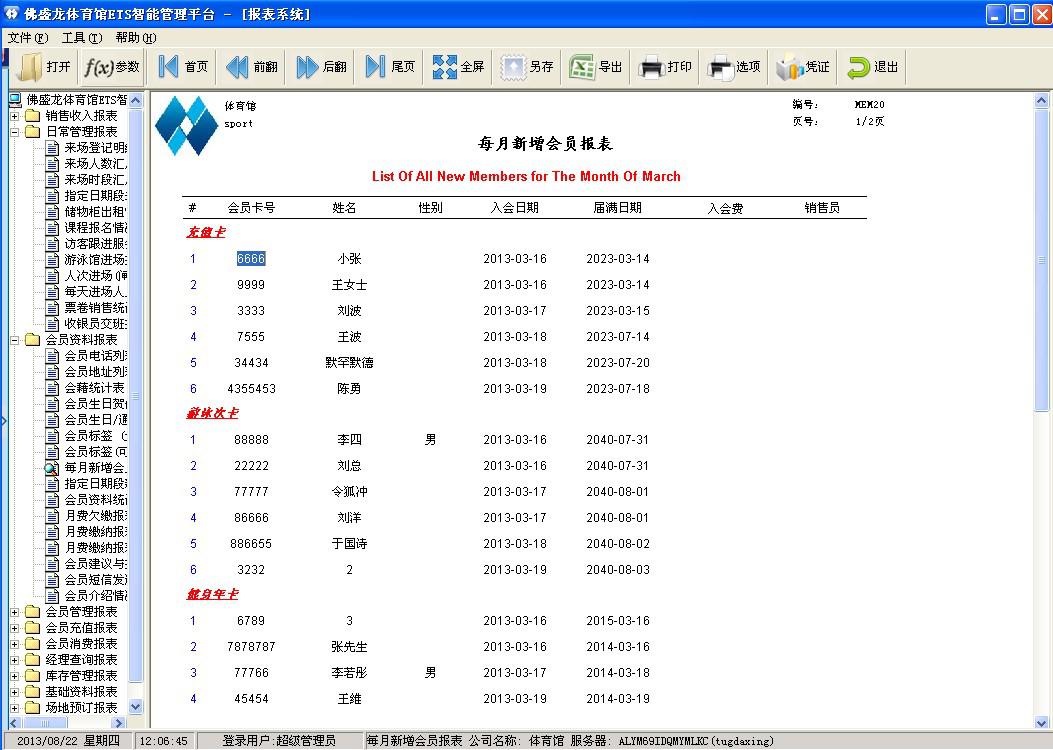Expand the 会员消费报表 folder
The width and height of the screenshot is (1053, 750).
[15, 644]
